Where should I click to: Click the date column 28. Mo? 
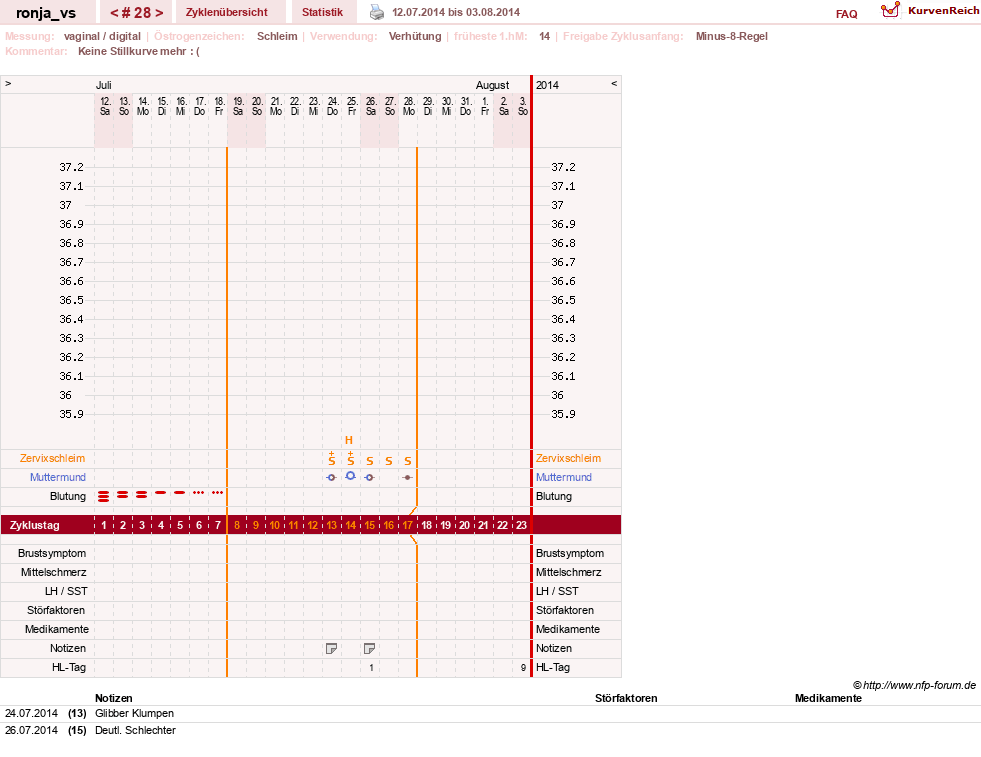pos(409,106)
